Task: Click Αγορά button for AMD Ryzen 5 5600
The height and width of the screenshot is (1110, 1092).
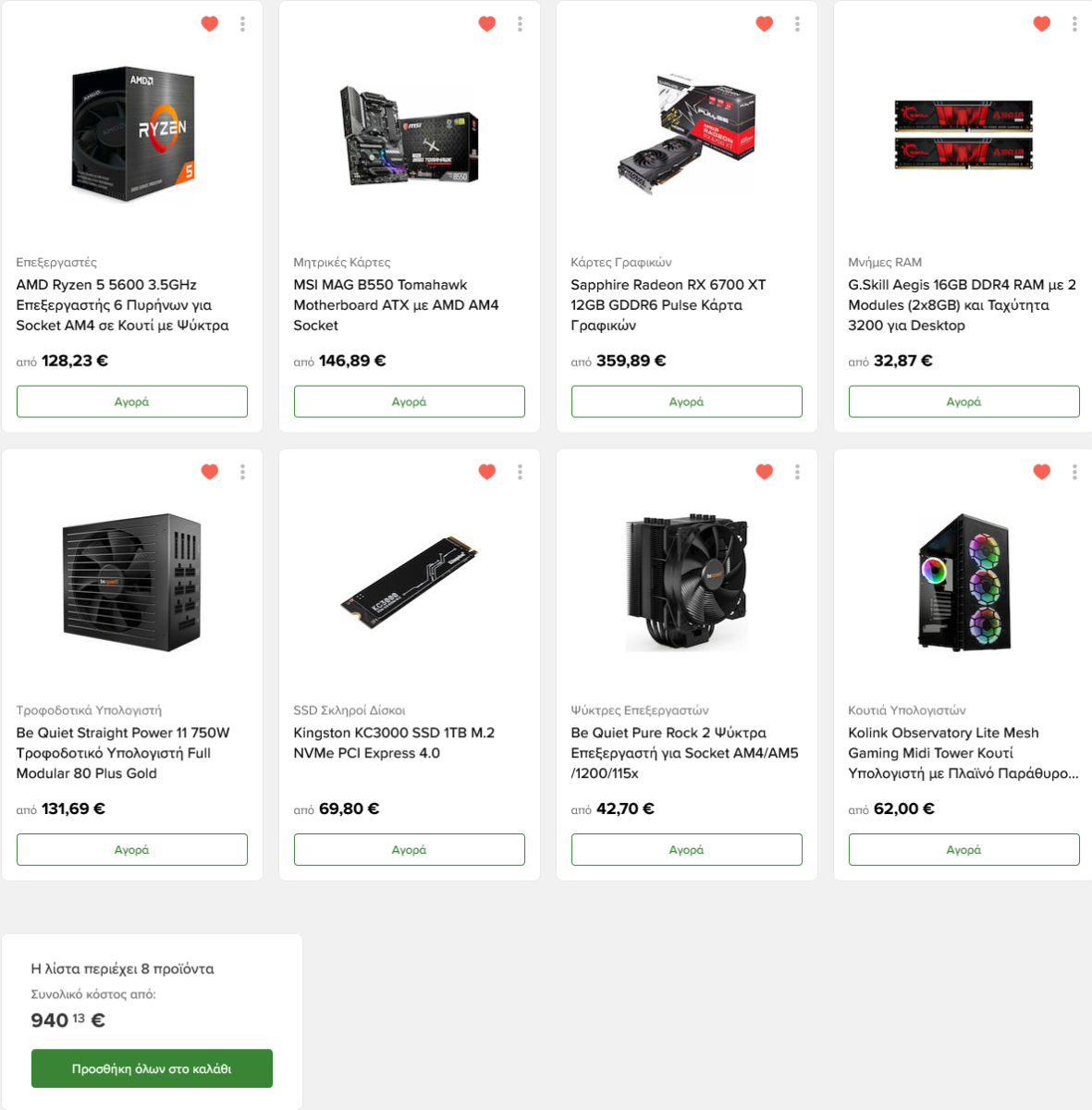Action: coord(132,401)
